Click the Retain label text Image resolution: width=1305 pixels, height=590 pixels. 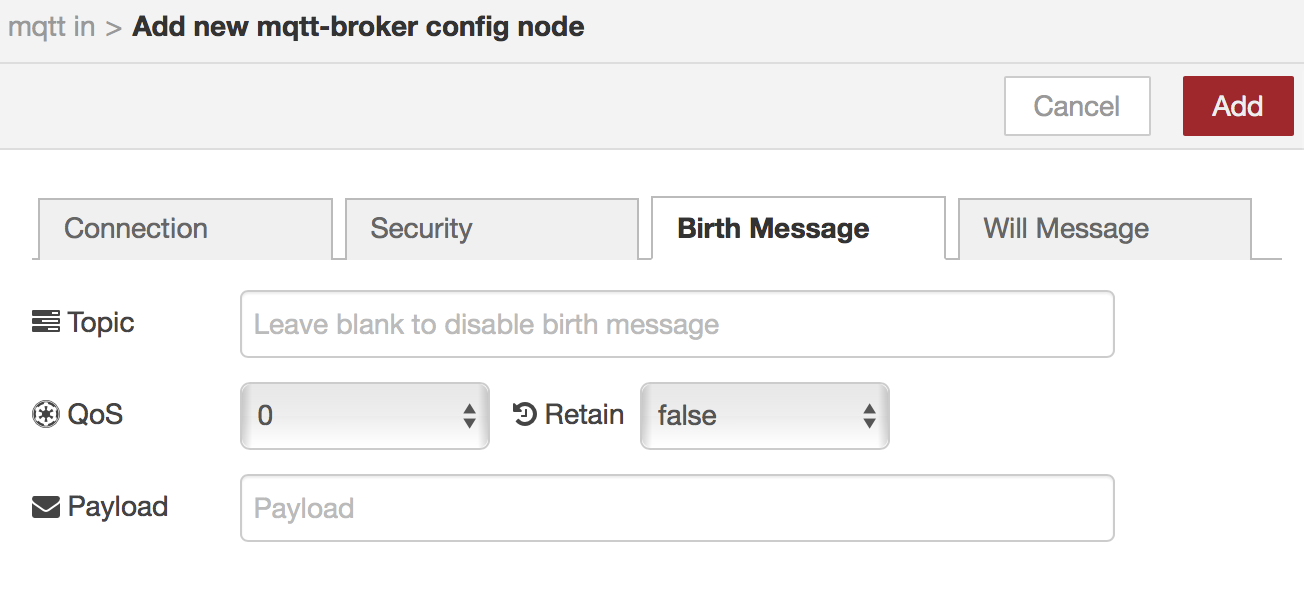584,414
